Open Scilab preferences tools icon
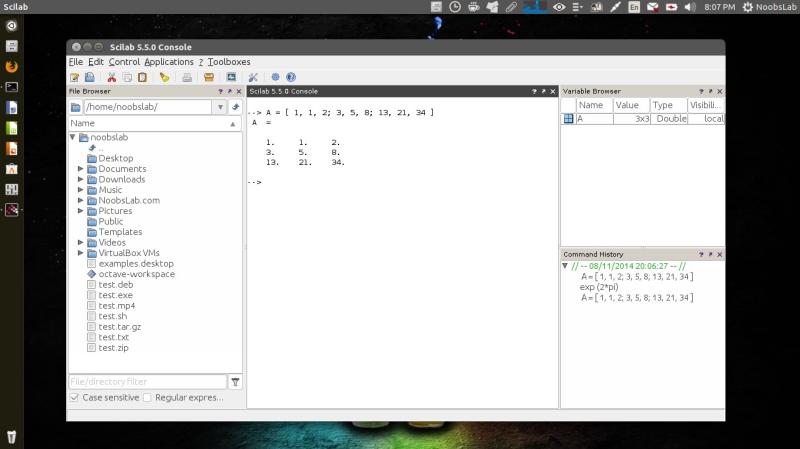 pyautogui.click(x=253, y=78)
